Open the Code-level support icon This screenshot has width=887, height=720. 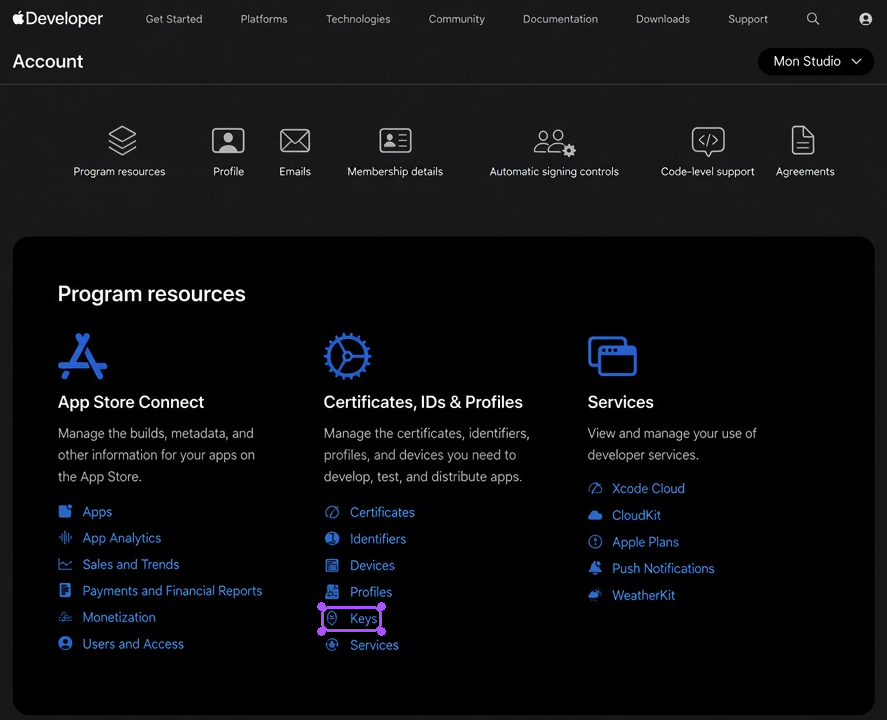708,141
